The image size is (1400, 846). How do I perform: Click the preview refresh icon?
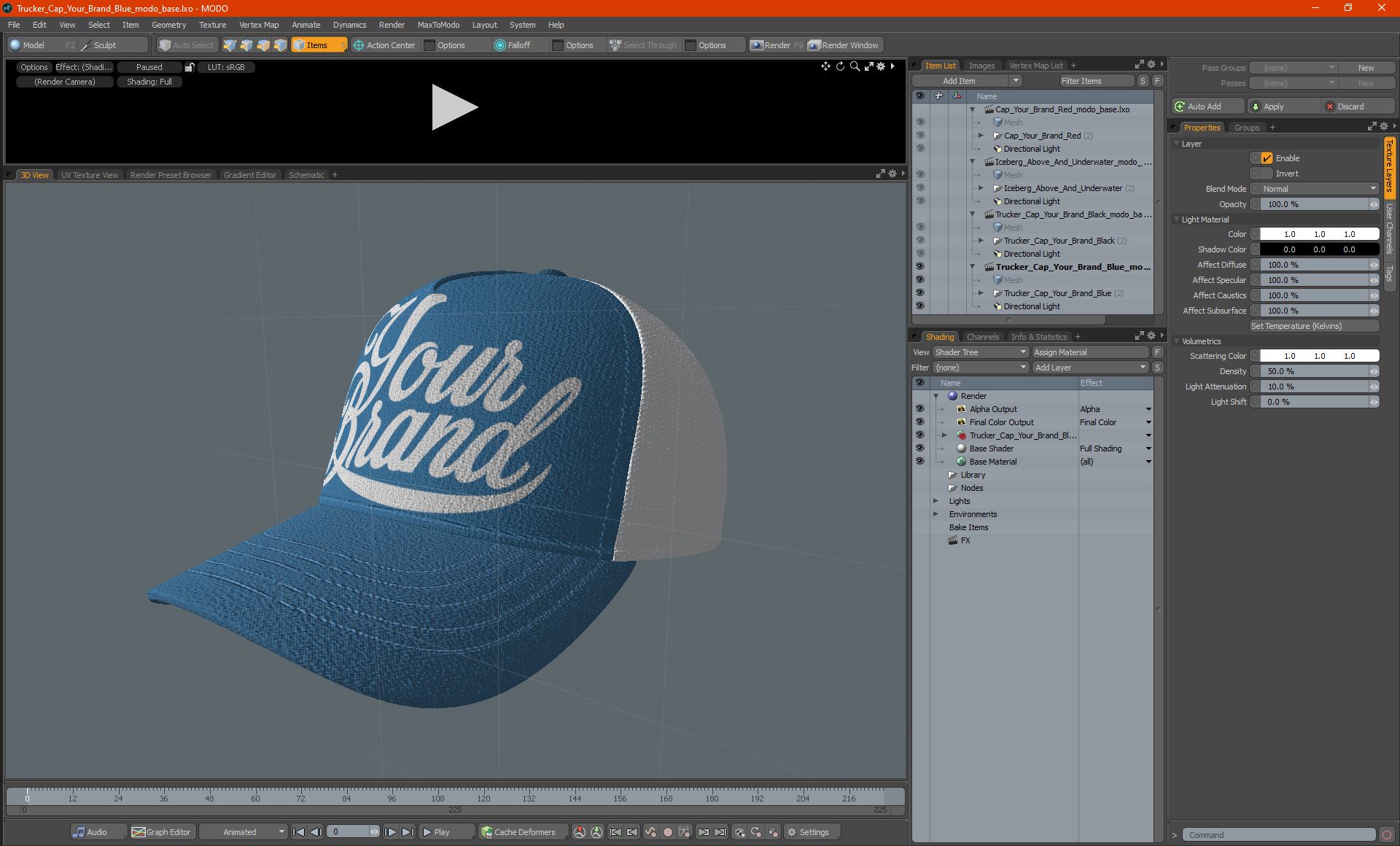tap(840, 66)
